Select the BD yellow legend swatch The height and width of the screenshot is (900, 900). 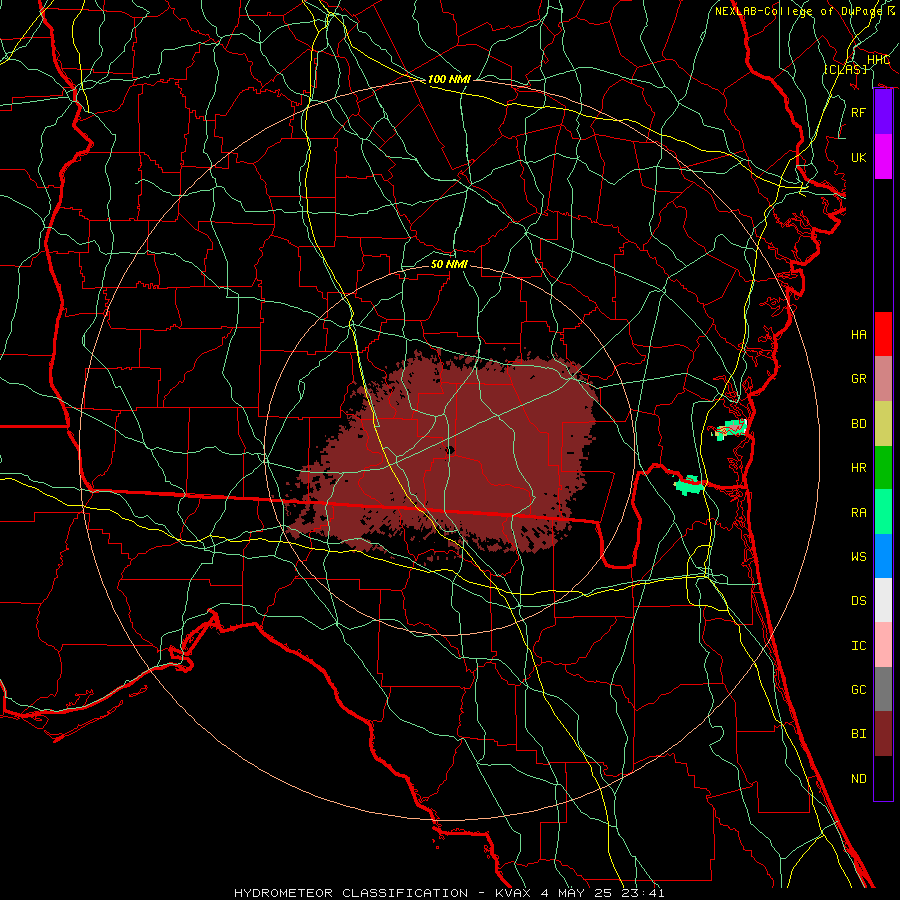[883, 424]
